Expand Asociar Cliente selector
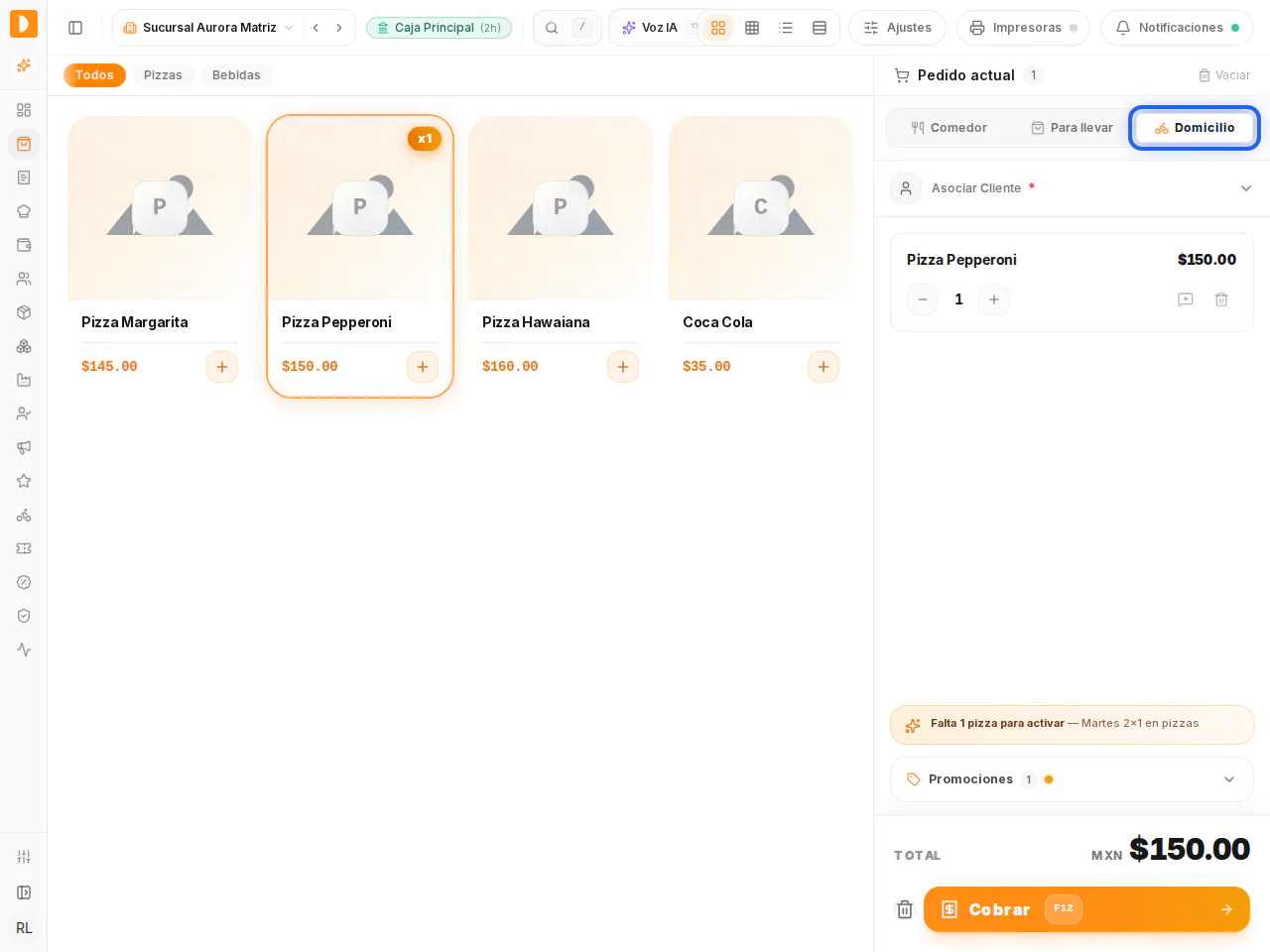Screen dimensions: 1270x952 1072,188
